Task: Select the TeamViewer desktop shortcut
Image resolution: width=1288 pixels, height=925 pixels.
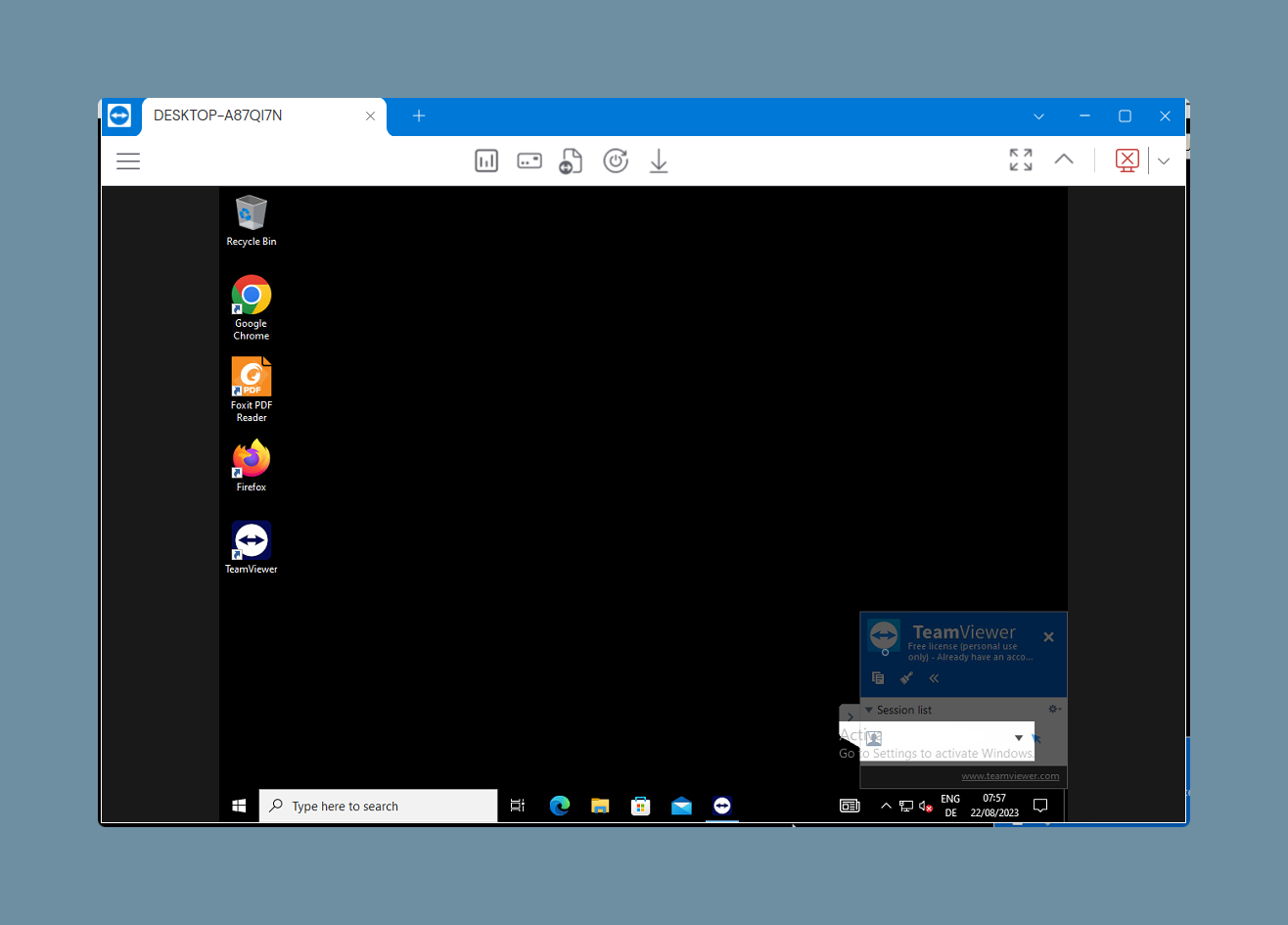Action: click(252, 548)
